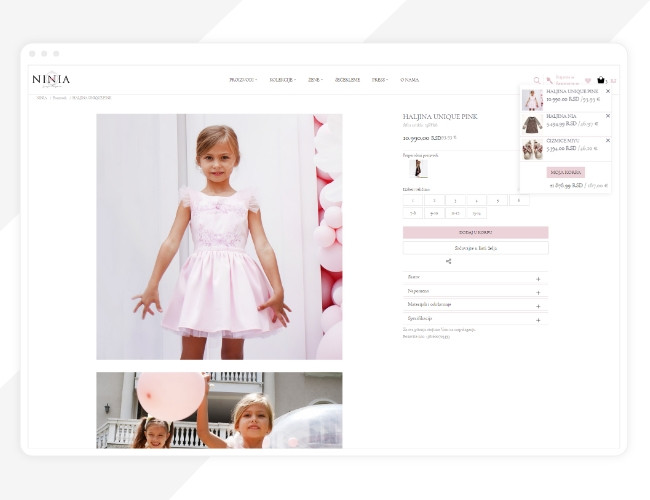Open the PRESS dropdown menu
The height and width of the screenshot is (500, 650).
coord(380,80)
